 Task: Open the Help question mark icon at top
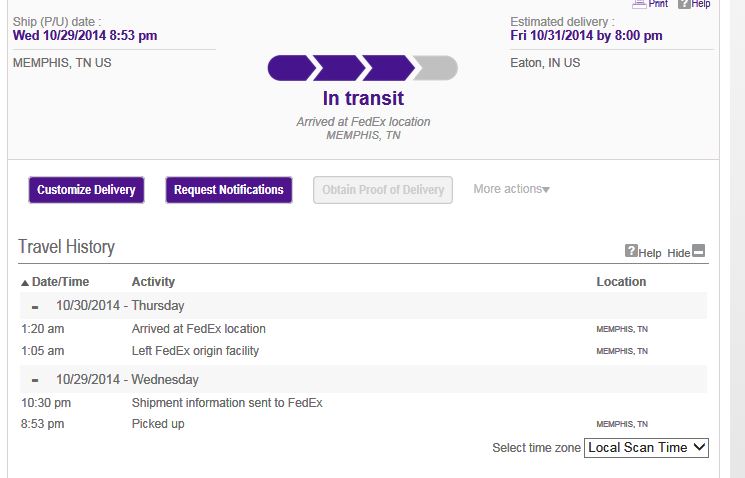click(x=684, y=4)
